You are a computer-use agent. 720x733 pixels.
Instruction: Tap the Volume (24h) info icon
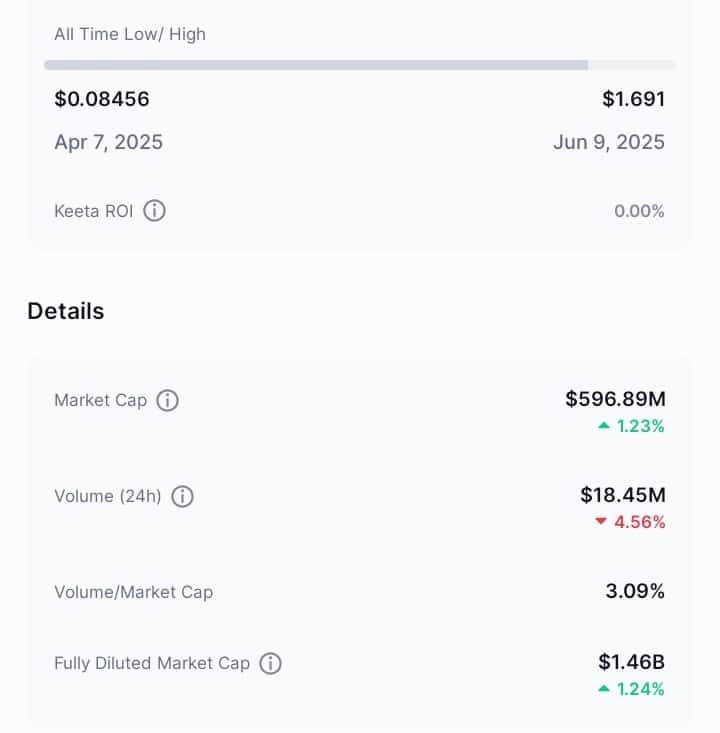pyautogui.click(x=182, y=496)
